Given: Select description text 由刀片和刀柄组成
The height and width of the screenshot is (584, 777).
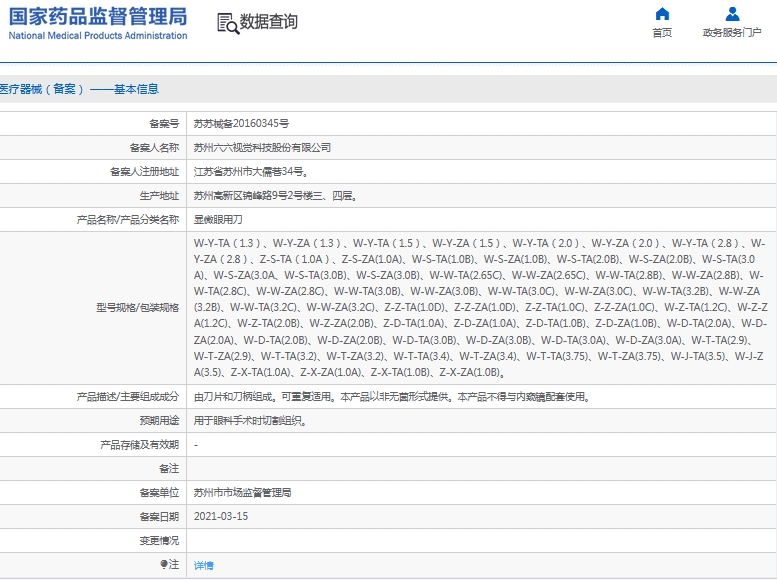Looking at the screenshot, I should [235, 397].
